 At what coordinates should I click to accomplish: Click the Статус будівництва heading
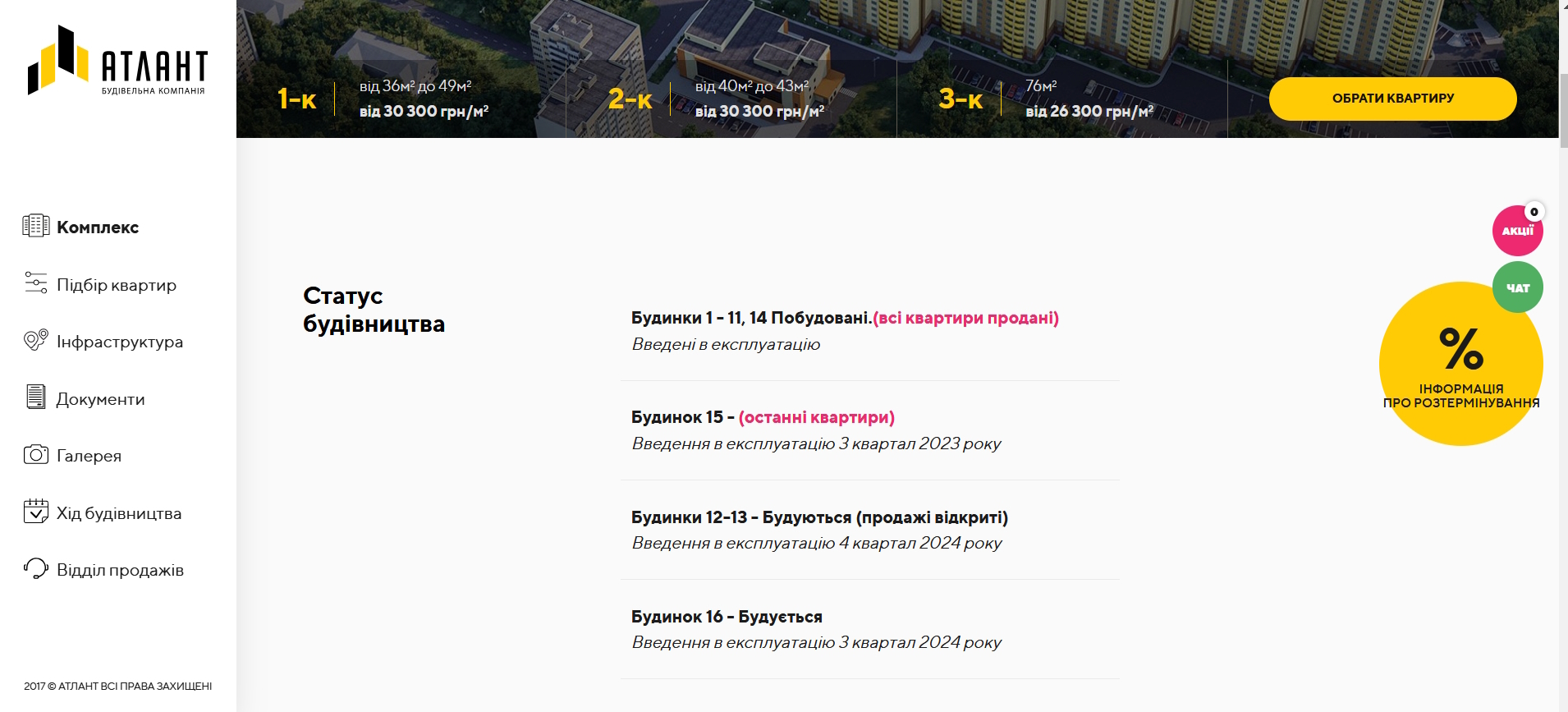[x=374, y=310]
